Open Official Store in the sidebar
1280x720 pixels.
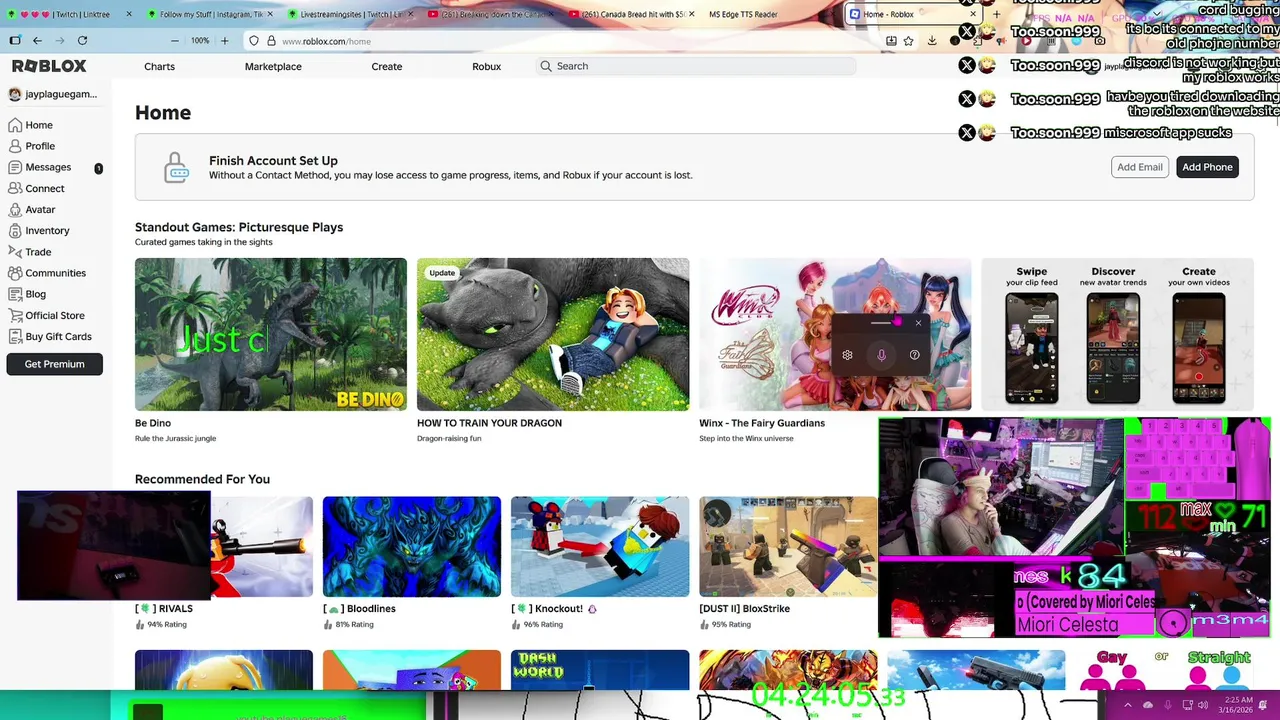click(46, 315)
